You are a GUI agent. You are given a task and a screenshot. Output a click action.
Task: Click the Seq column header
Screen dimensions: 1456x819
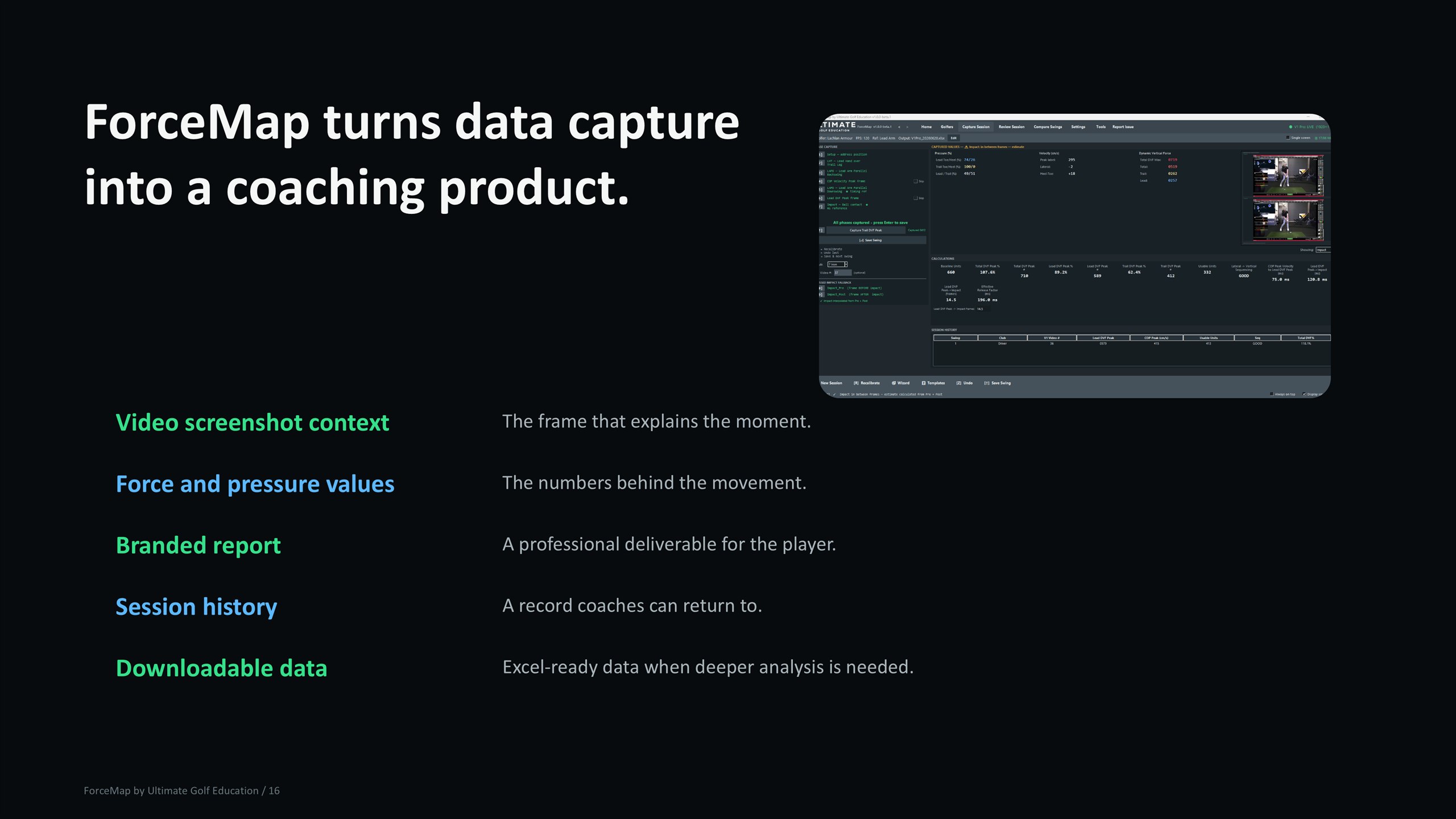(1258, 338)
